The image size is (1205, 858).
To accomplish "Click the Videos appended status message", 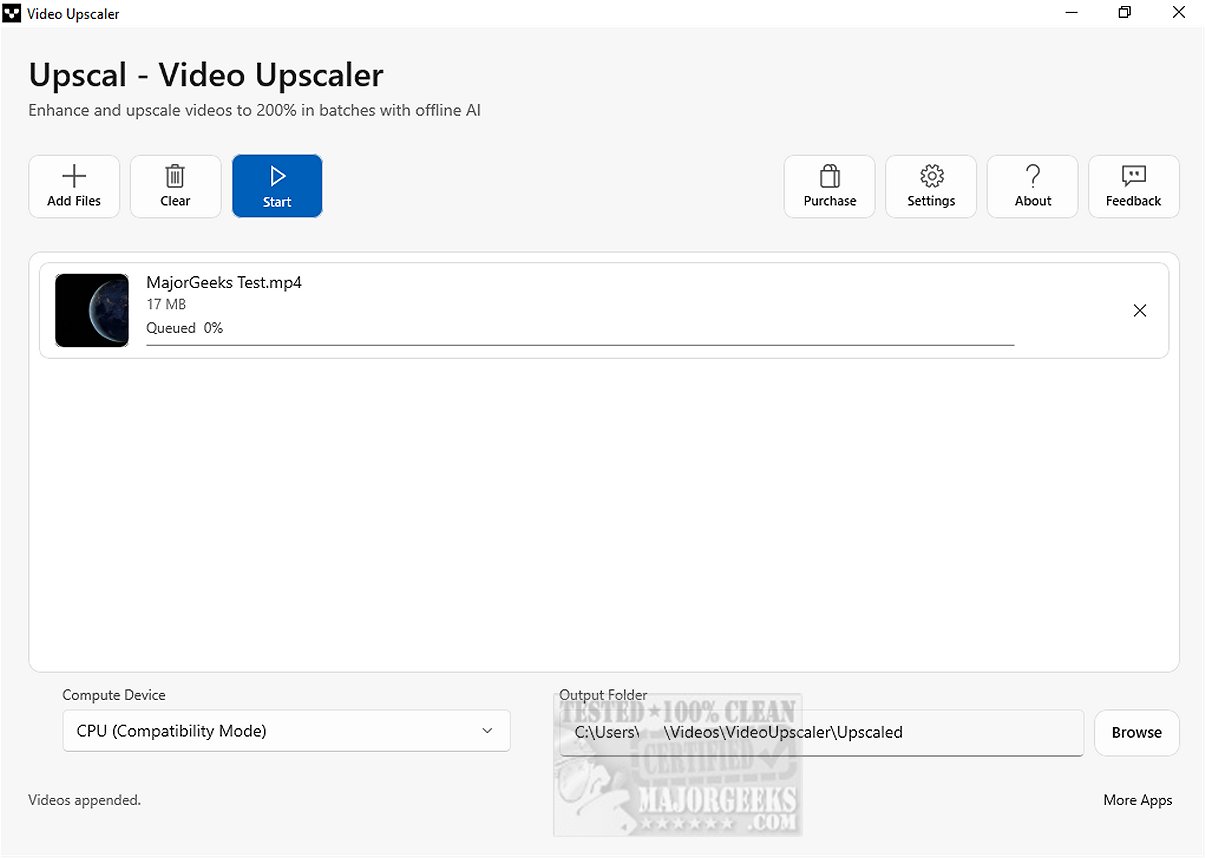I will (85, 800).
